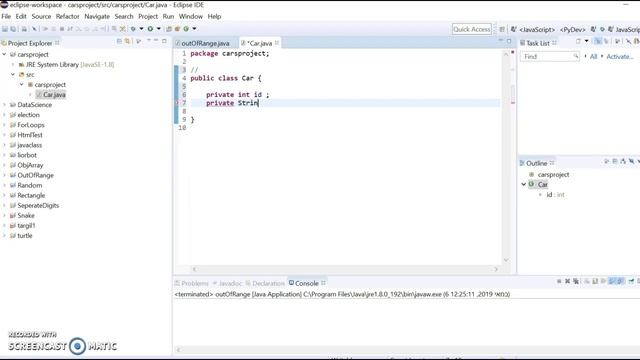
Task: Switch to the Declaration tab
Action: [265, 283]
